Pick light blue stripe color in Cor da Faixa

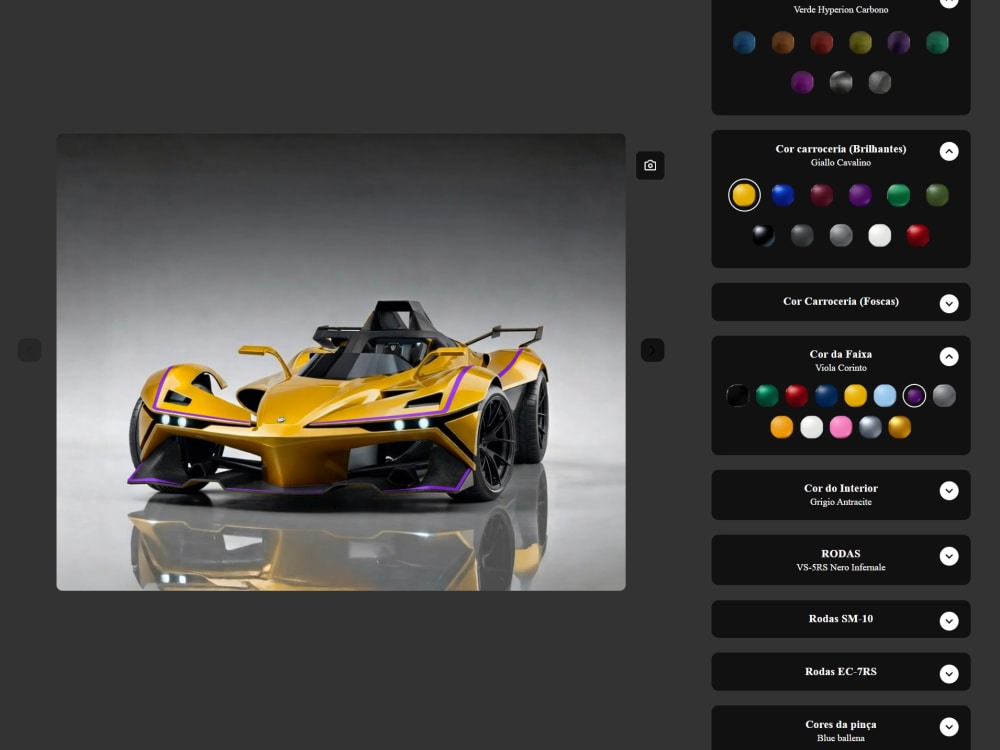pos(885,395)
